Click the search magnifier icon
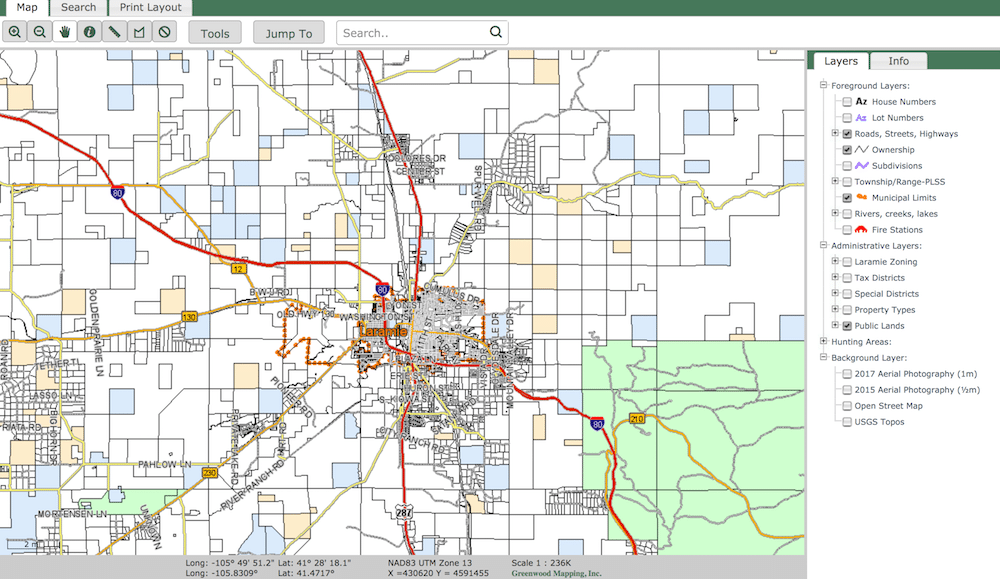 point(495,31)
